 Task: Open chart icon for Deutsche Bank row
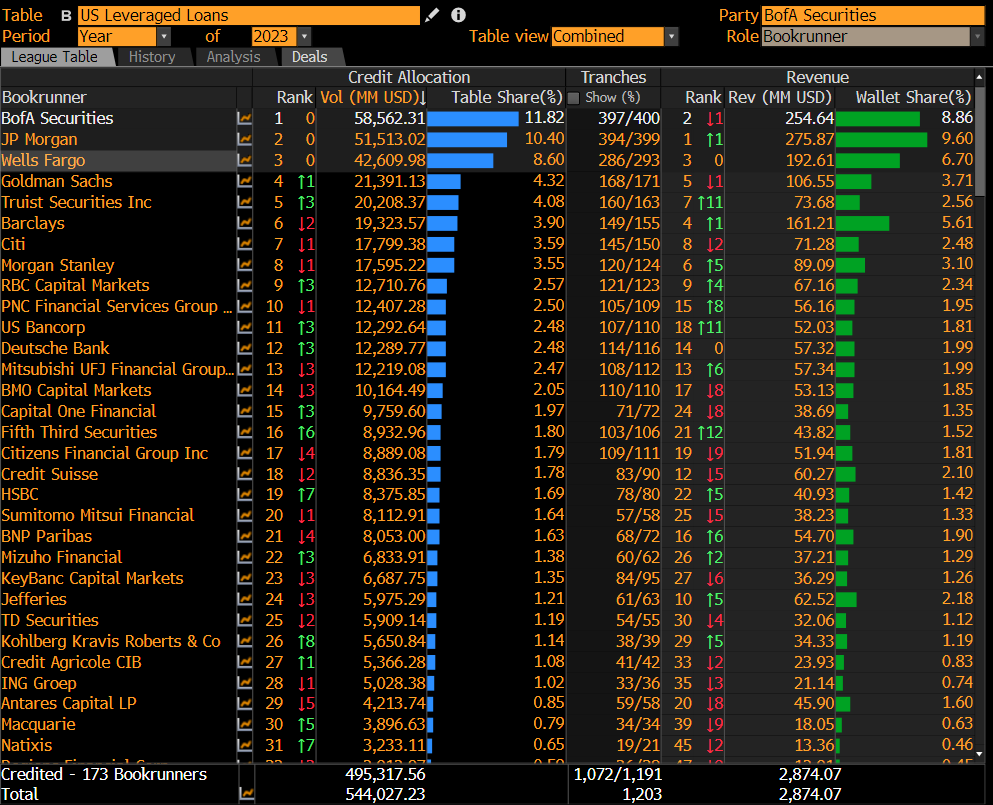[x=244, y=348]
